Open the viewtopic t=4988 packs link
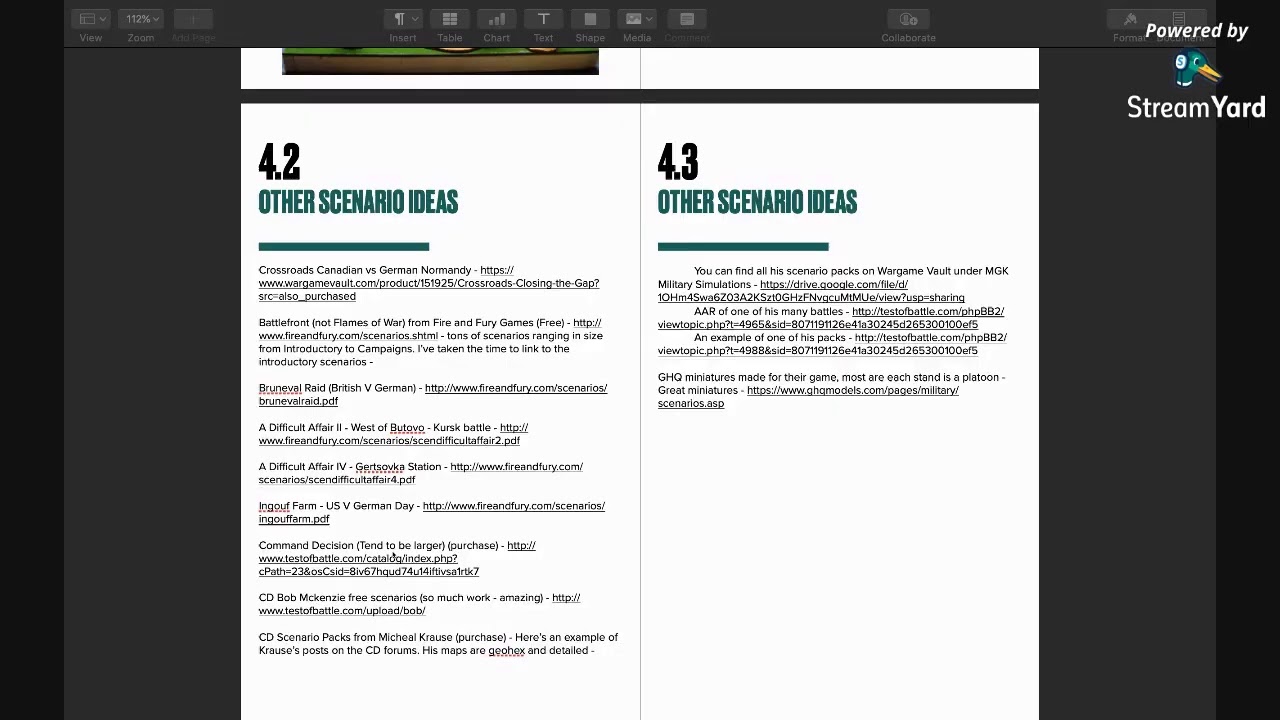Viewport: 1280px width, 720px height. click(x=817, y=350)
